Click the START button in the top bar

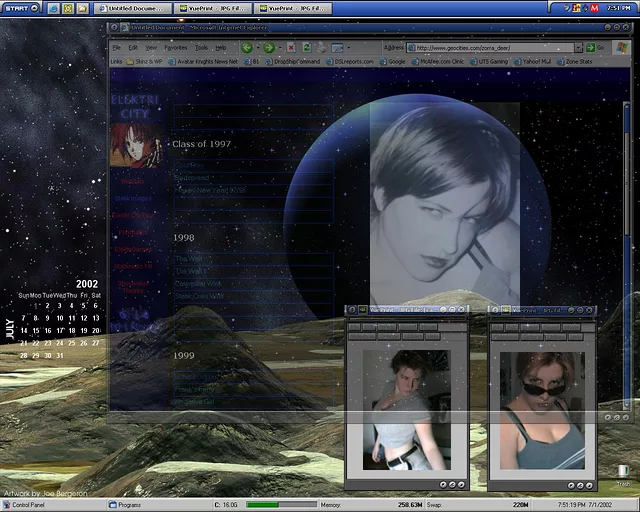pos(20,7)
